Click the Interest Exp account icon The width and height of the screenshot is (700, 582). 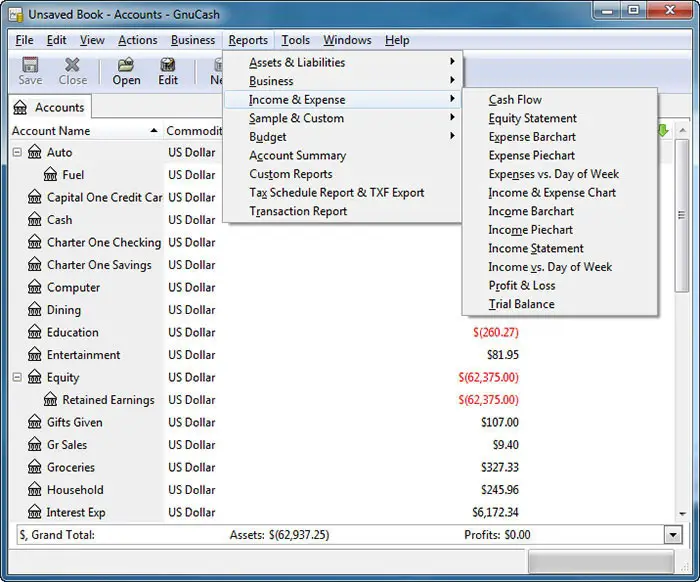pos(35,512)
